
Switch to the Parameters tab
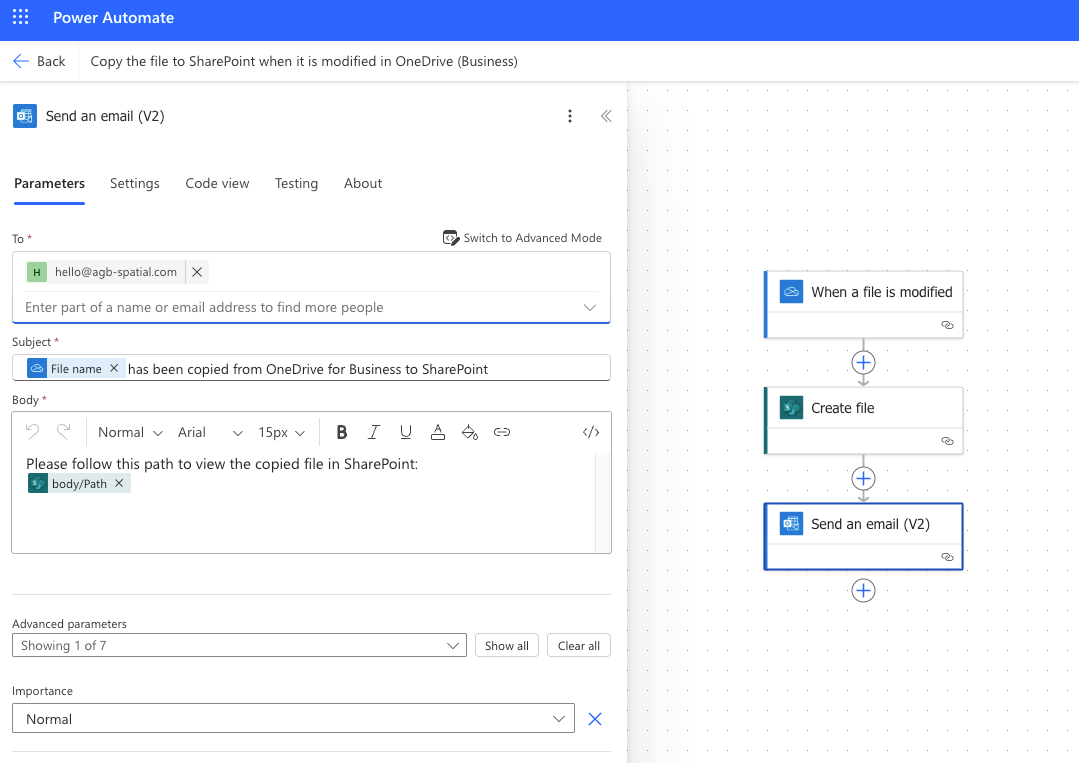50,184
